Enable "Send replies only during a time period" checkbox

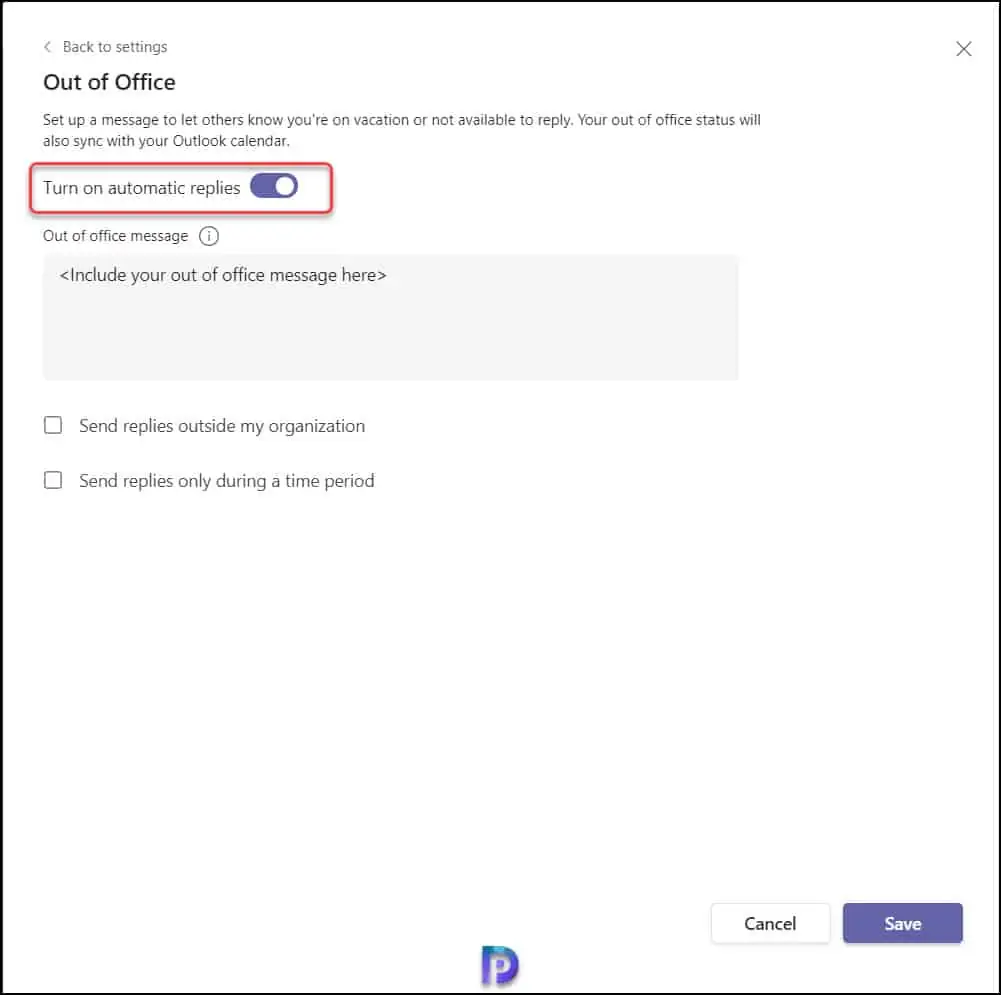point(53,481)
